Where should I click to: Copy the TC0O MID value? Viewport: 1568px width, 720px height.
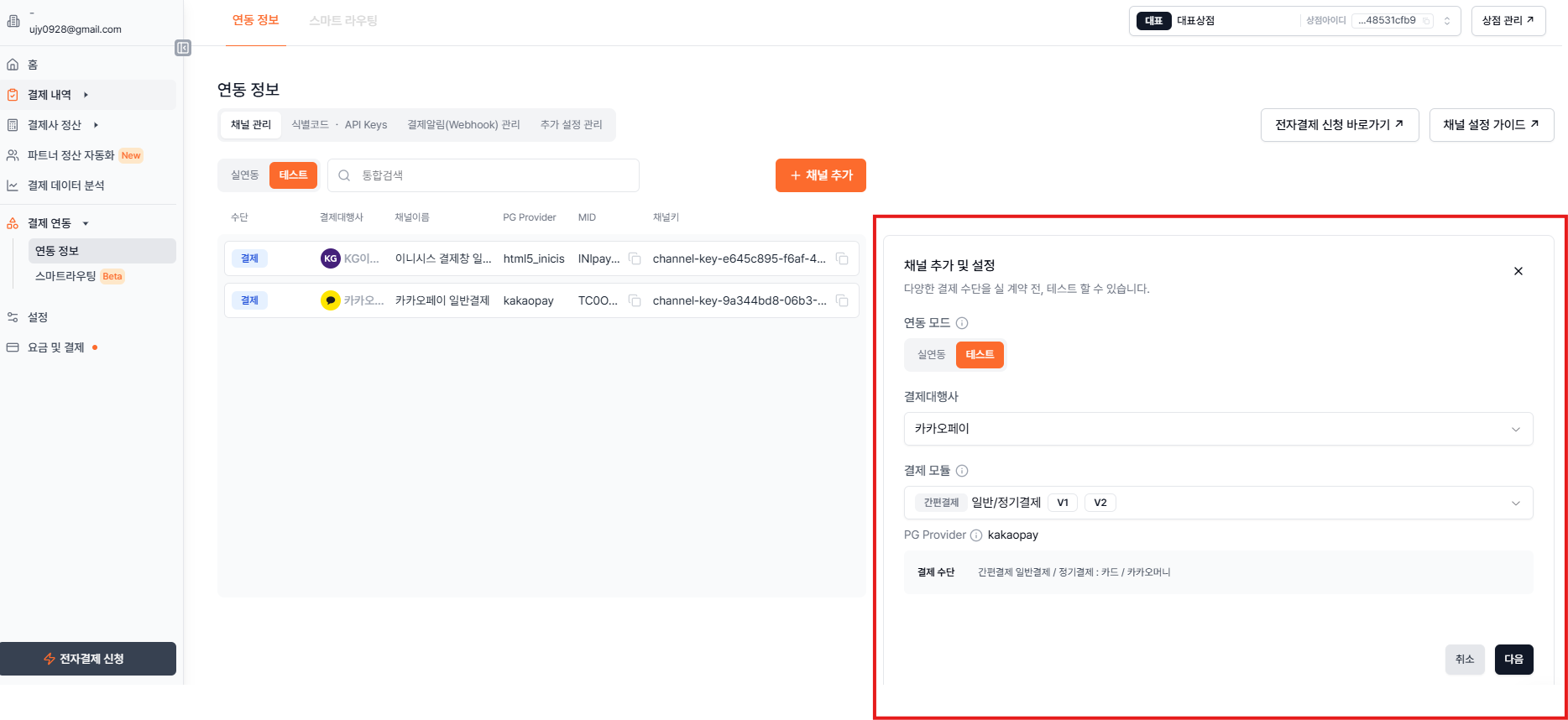click(635, 300)
